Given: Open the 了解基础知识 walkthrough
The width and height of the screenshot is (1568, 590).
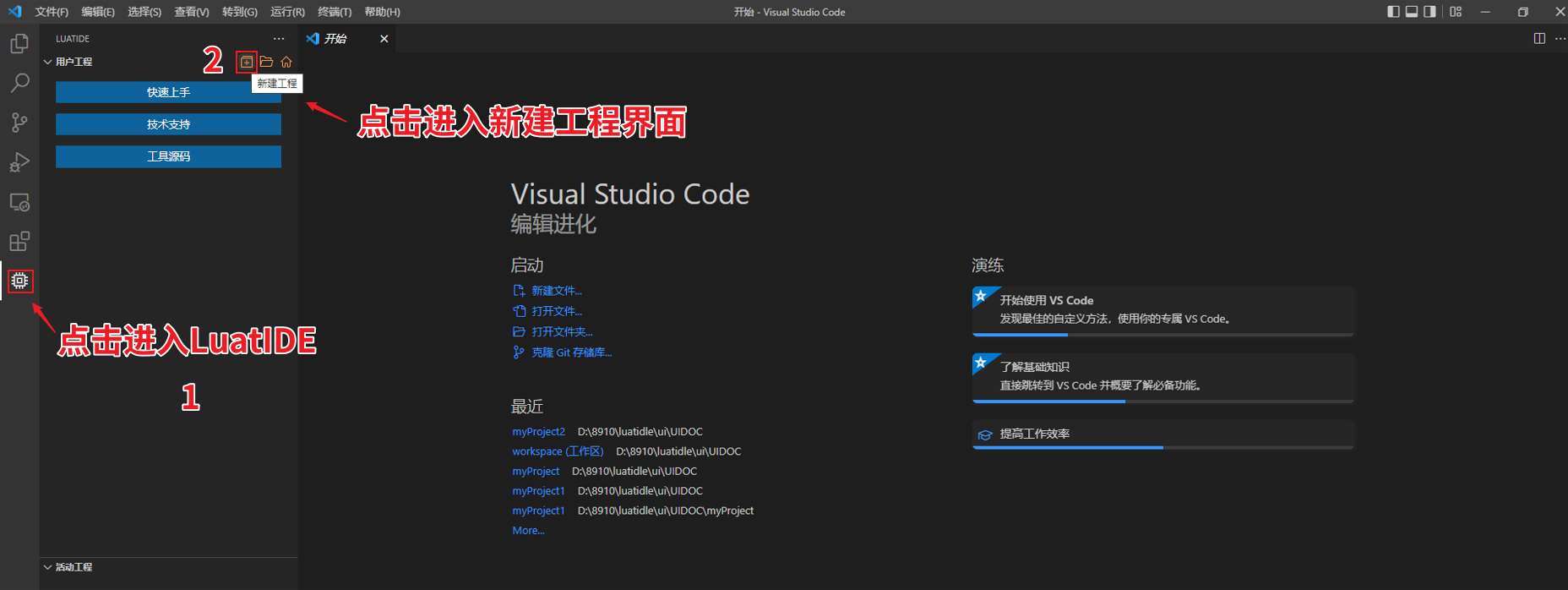Looking at the screenshot, I should 1163,377.
